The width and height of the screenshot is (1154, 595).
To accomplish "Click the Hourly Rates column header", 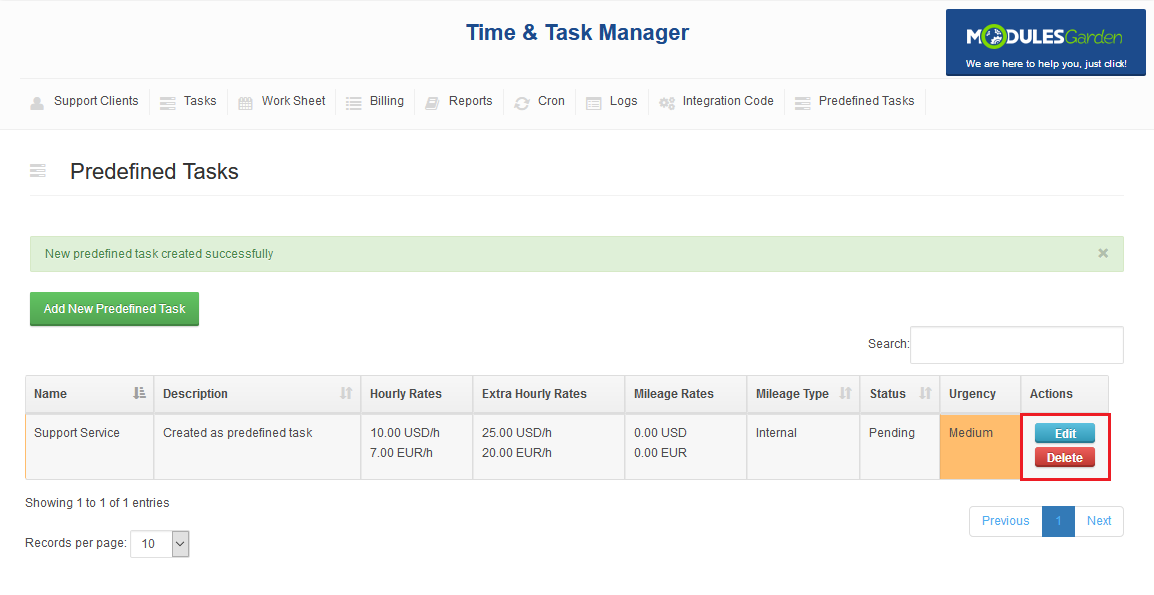I will coord(417,394).
